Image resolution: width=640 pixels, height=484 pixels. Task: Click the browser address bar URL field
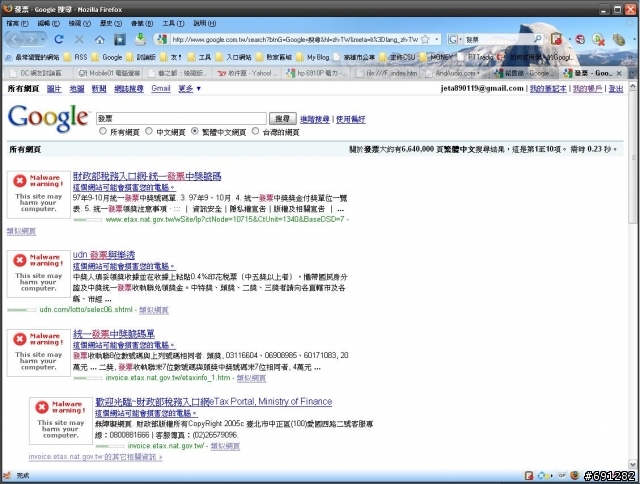point(296,39)
